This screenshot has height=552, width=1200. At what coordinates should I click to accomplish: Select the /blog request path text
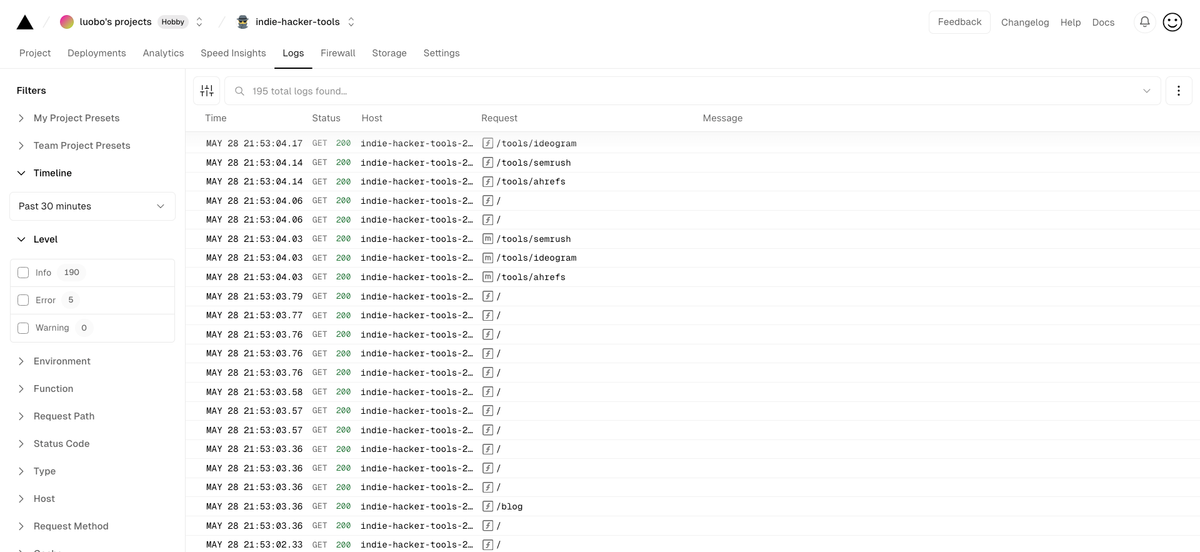click(x=510, y=506)
